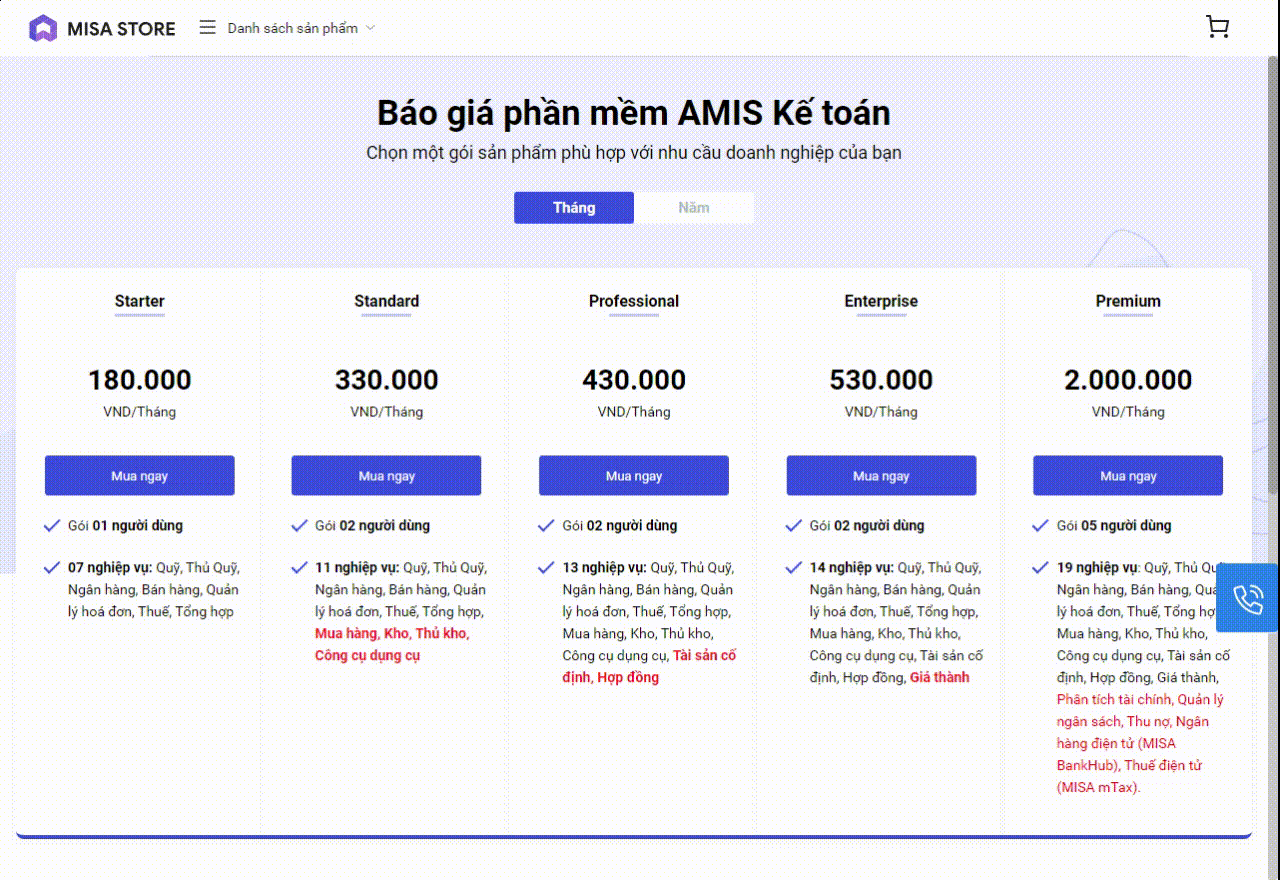Click checkmark beside 19 nghiệp vụ

[1040, 567]
